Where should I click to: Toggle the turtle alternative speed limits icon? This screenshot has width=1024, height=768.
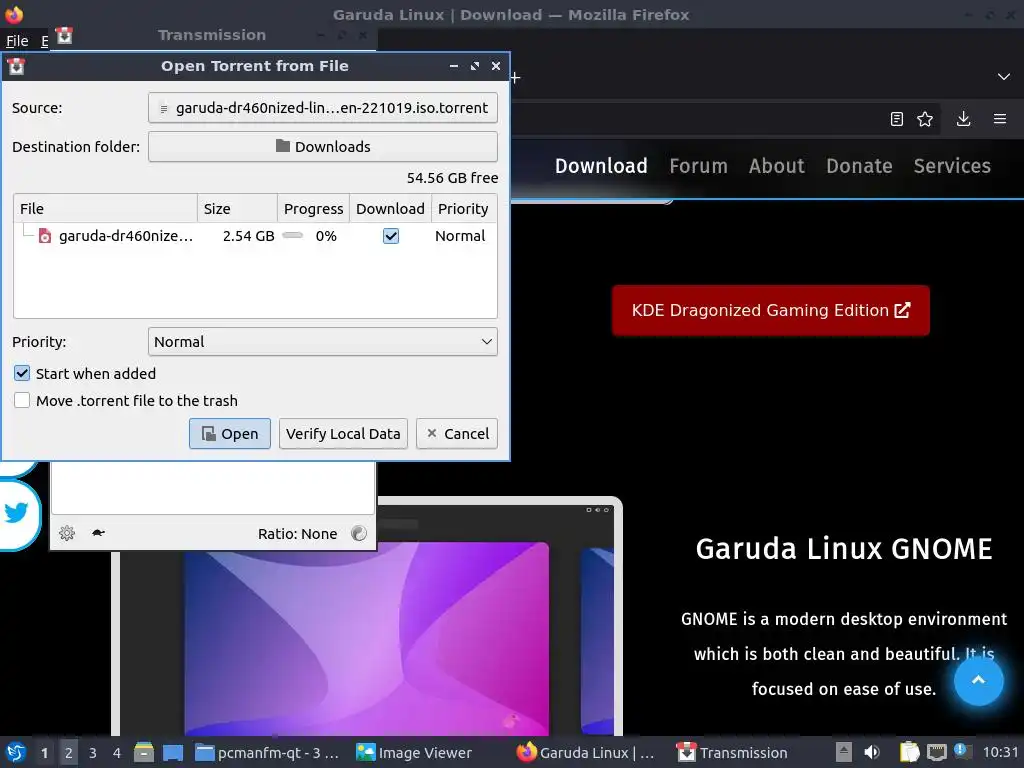point(98,533)
